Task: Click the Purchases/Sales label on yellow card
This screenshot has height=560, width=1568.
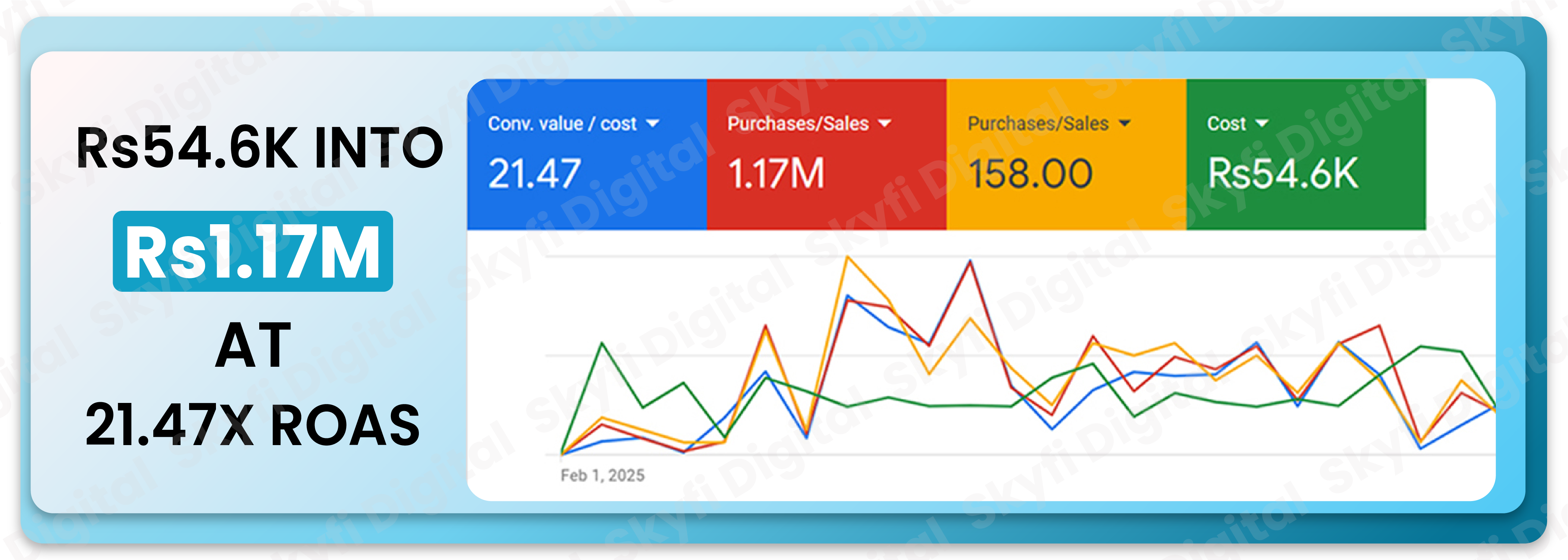Action: click(x=1038, y=123)
